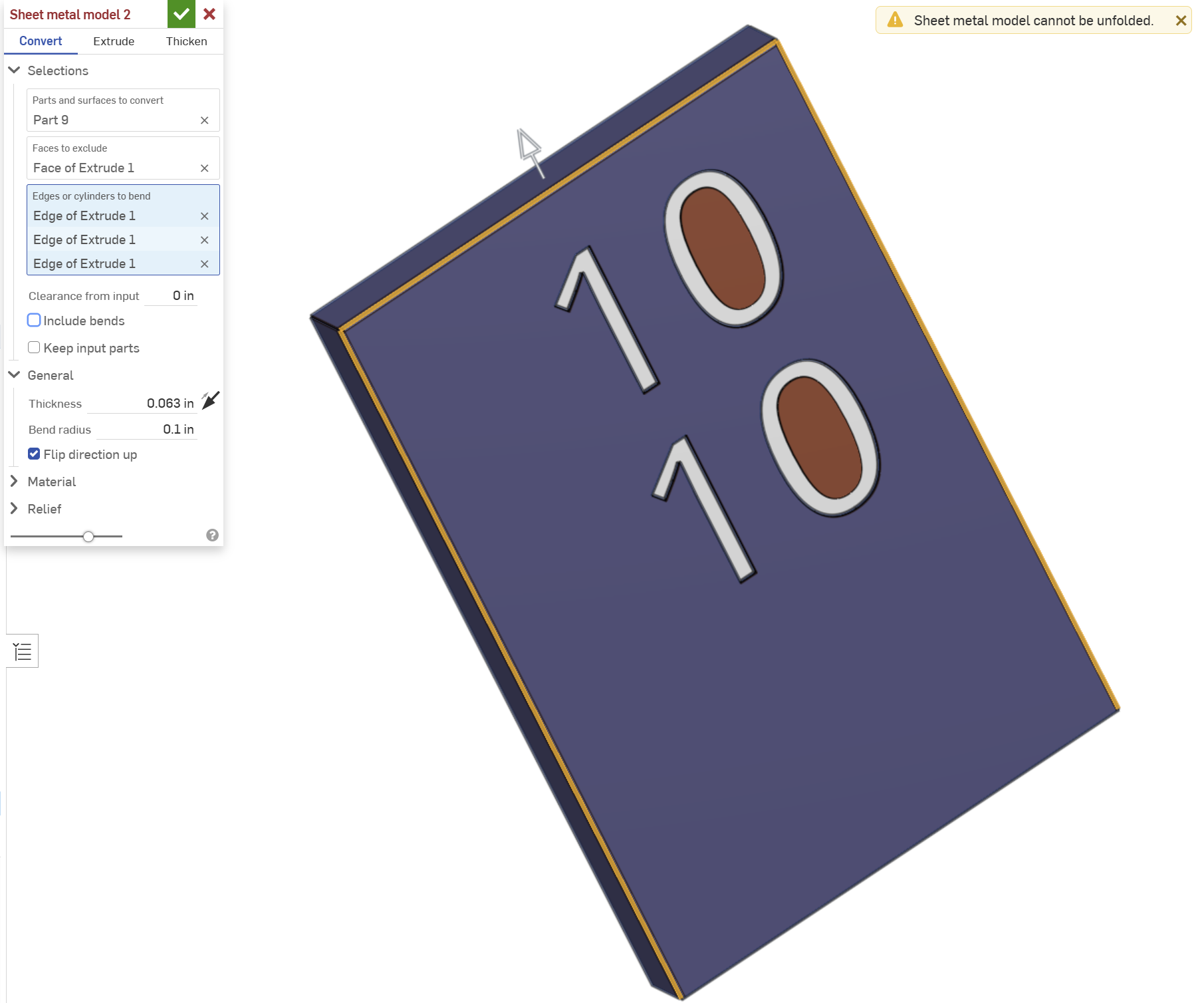Collapse the Selections section
The height and width of the screenshot is (1003, 1204).
(x=14, y=70)
